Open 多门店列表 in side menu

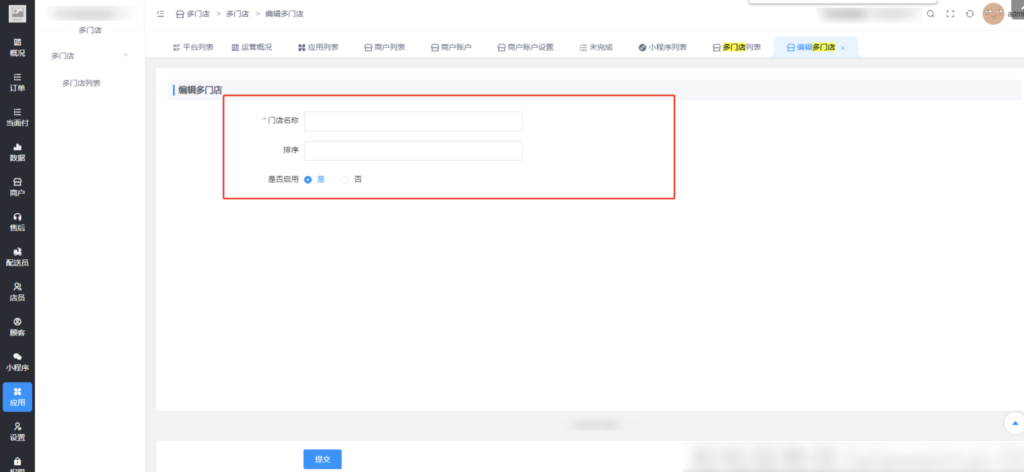[x=82, y=83]
